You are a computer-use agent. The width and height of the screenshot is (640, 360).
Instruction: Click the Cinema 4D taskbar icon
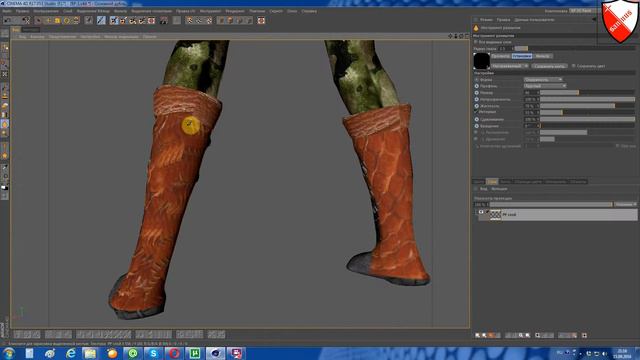click(x=216, y=353)
